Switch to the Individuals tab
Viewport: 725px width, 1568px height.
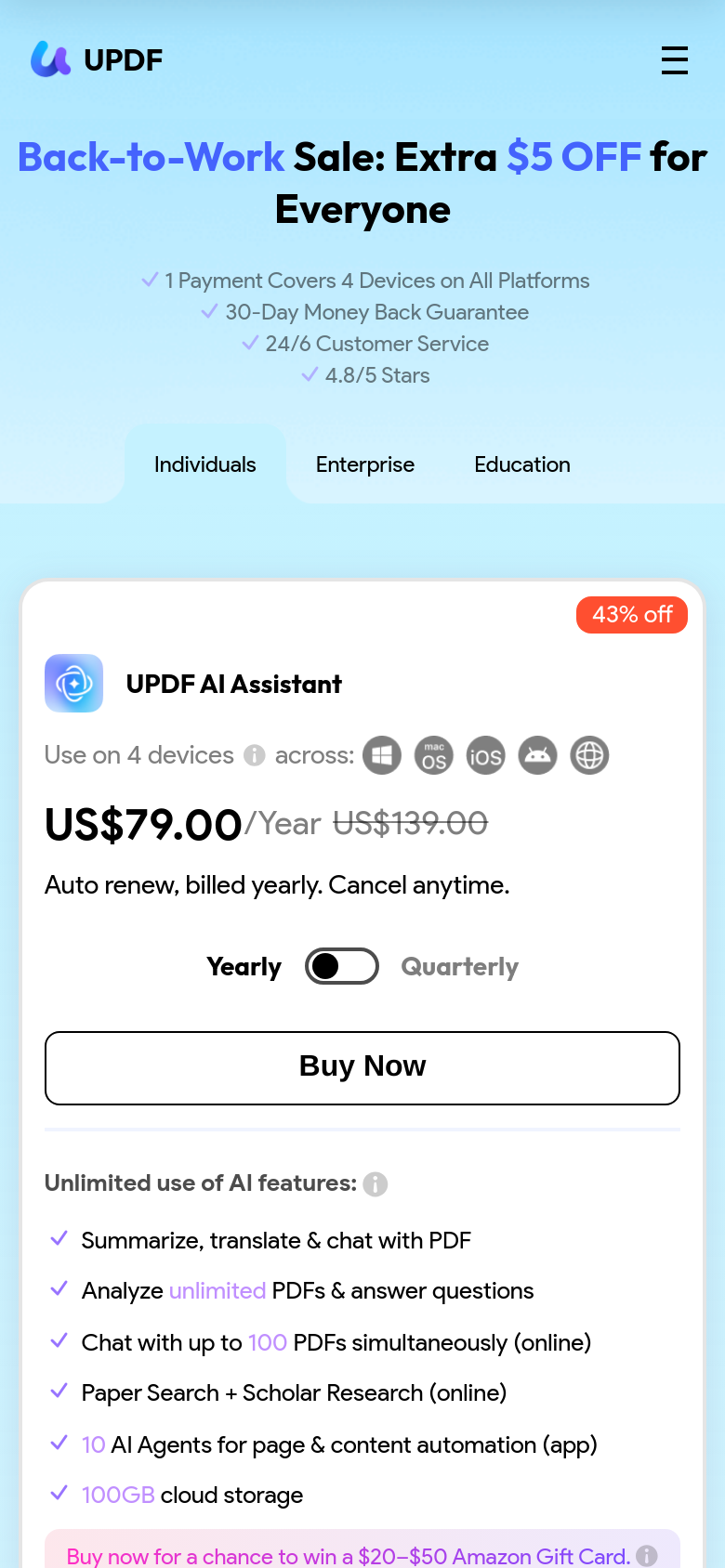click(x=205, y=464)
